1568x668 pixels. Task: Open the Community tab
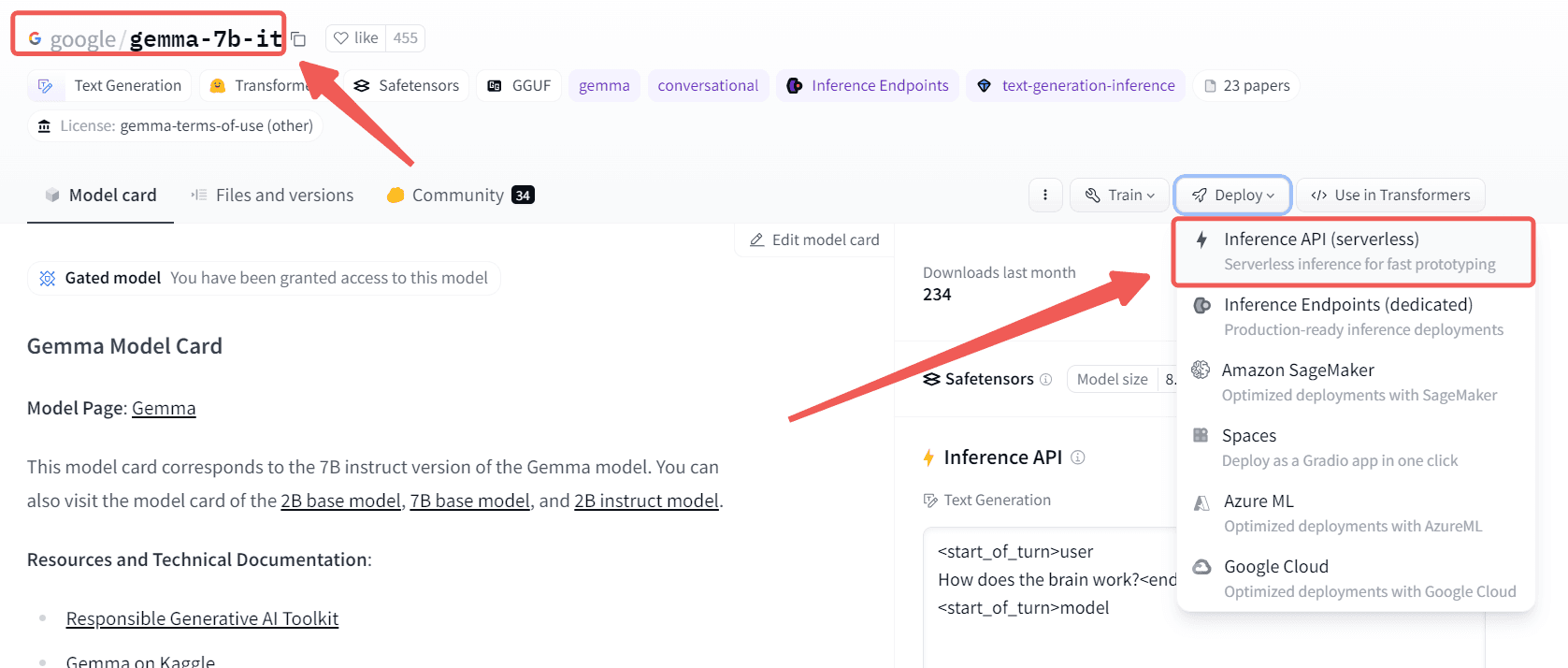(459, 195)
